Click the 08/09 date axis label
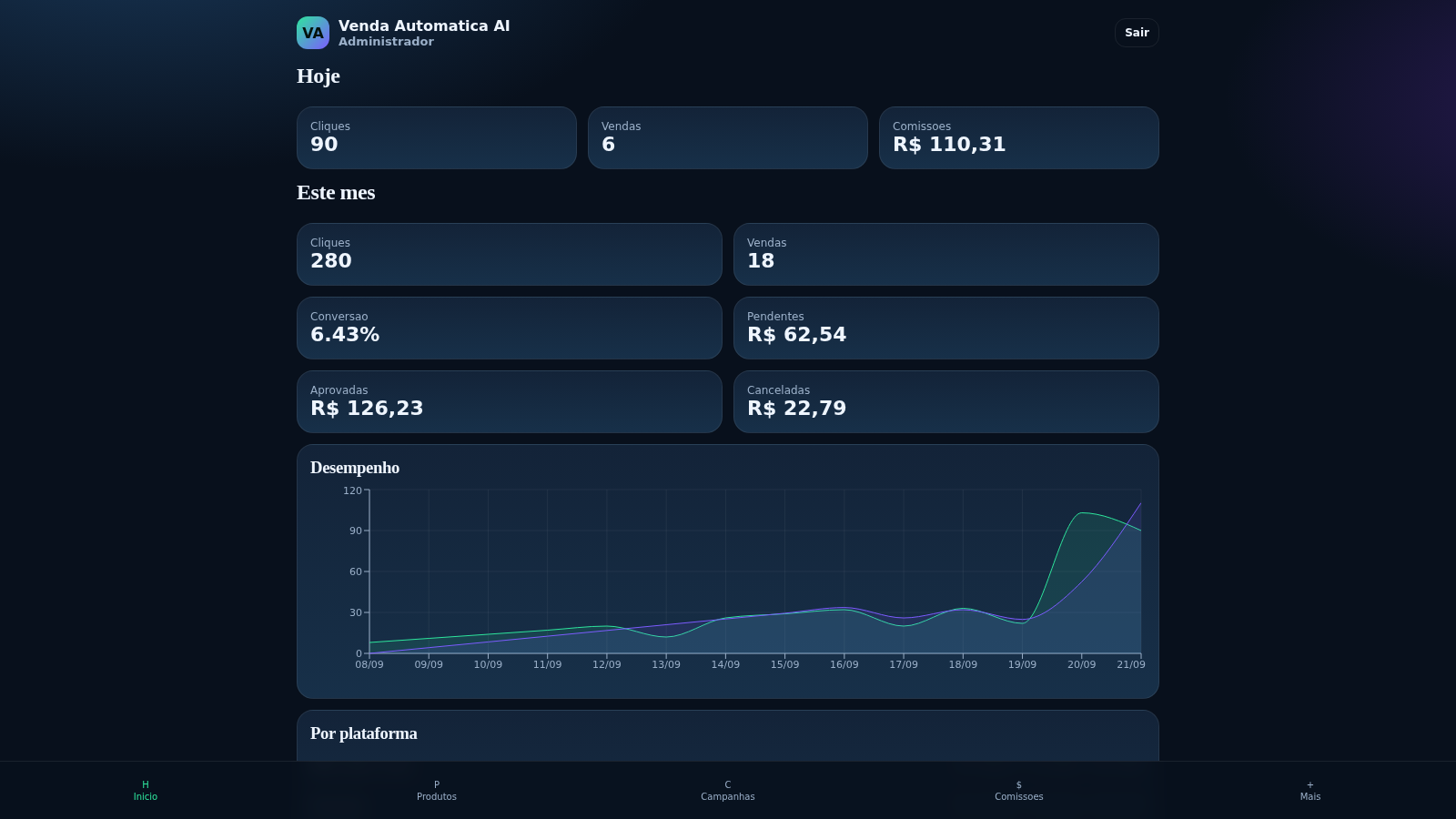 [x=369, y=664]
